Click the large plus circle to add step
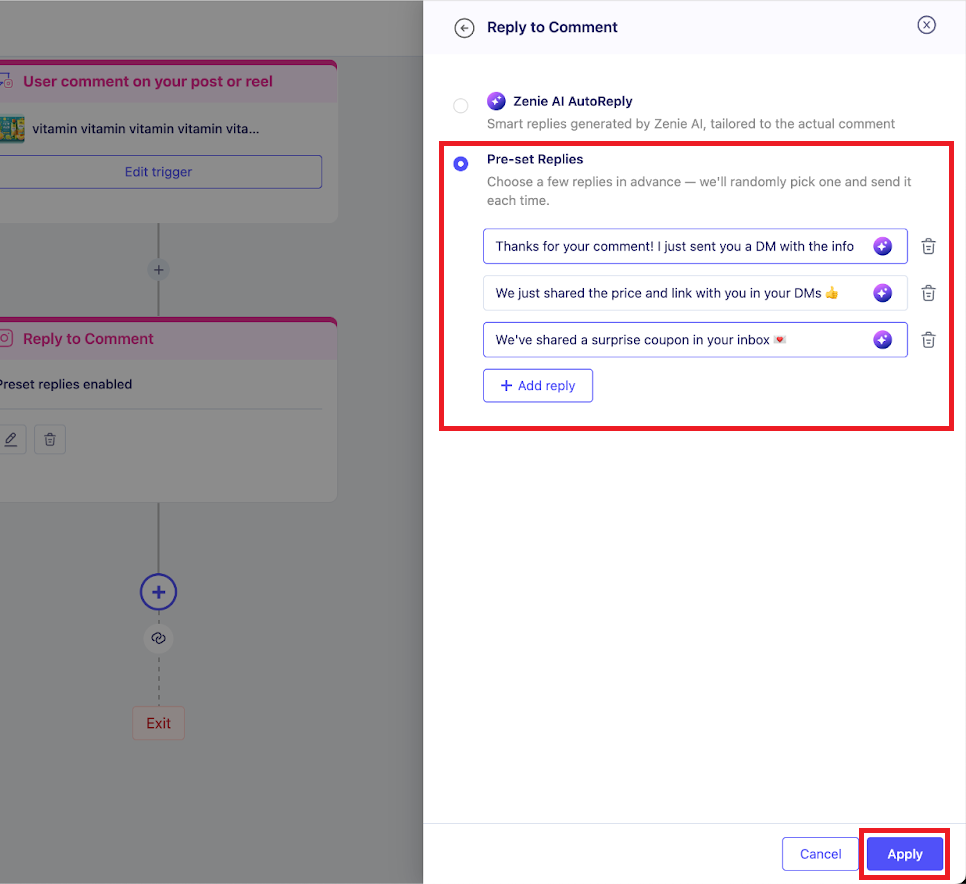Viewport: 966px width, 884px height. tap(158, 592)
